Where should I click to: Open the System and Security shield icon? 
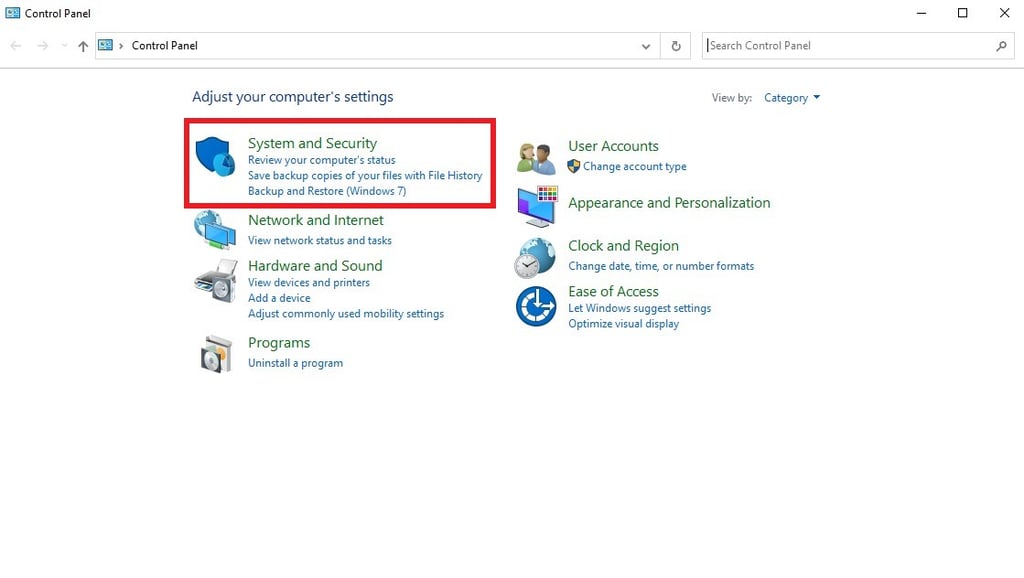point(215,156)
